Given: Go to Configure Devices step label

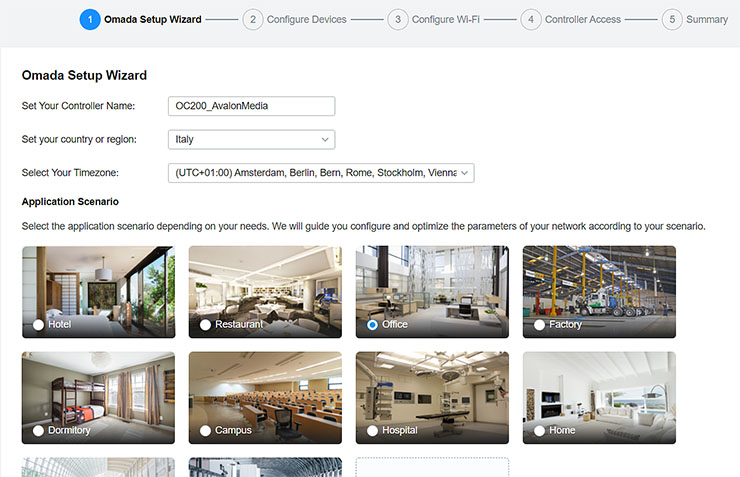Looking at the screenshot, I should point(306,19).
